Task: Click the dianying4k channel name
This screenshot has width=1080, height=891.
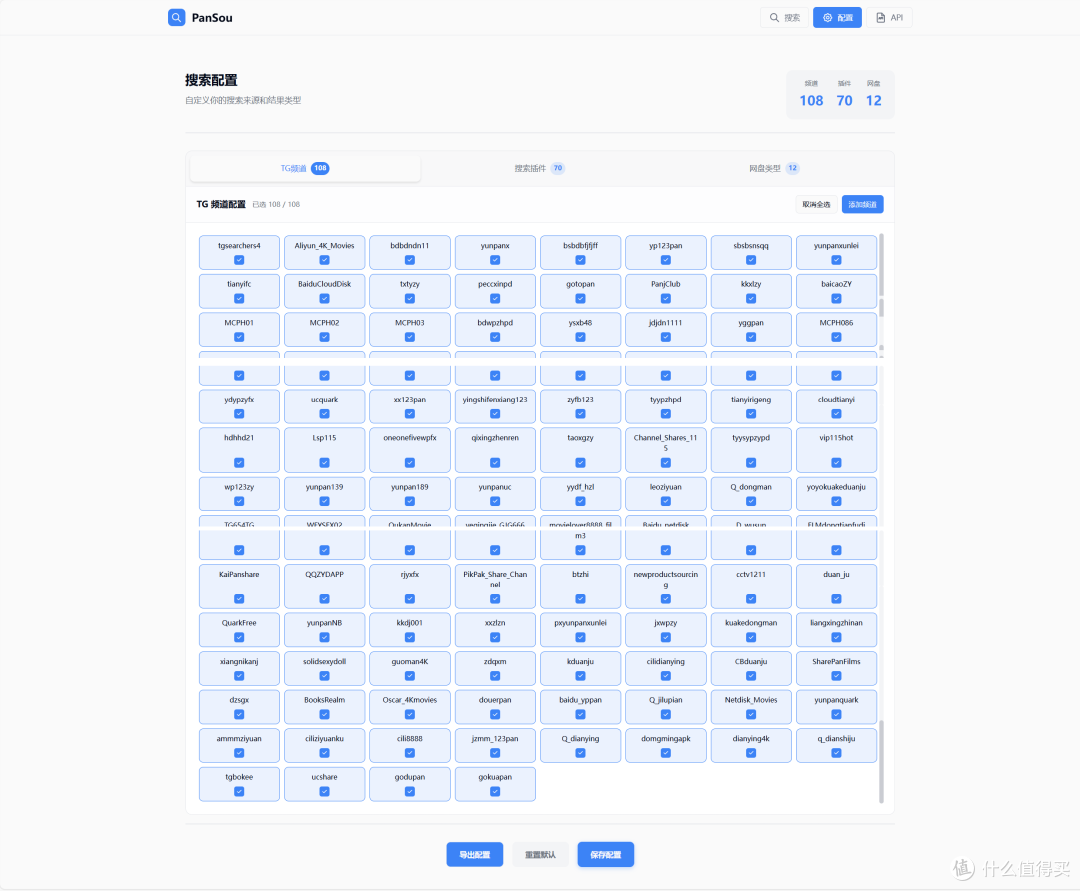Action: point(751,739)
